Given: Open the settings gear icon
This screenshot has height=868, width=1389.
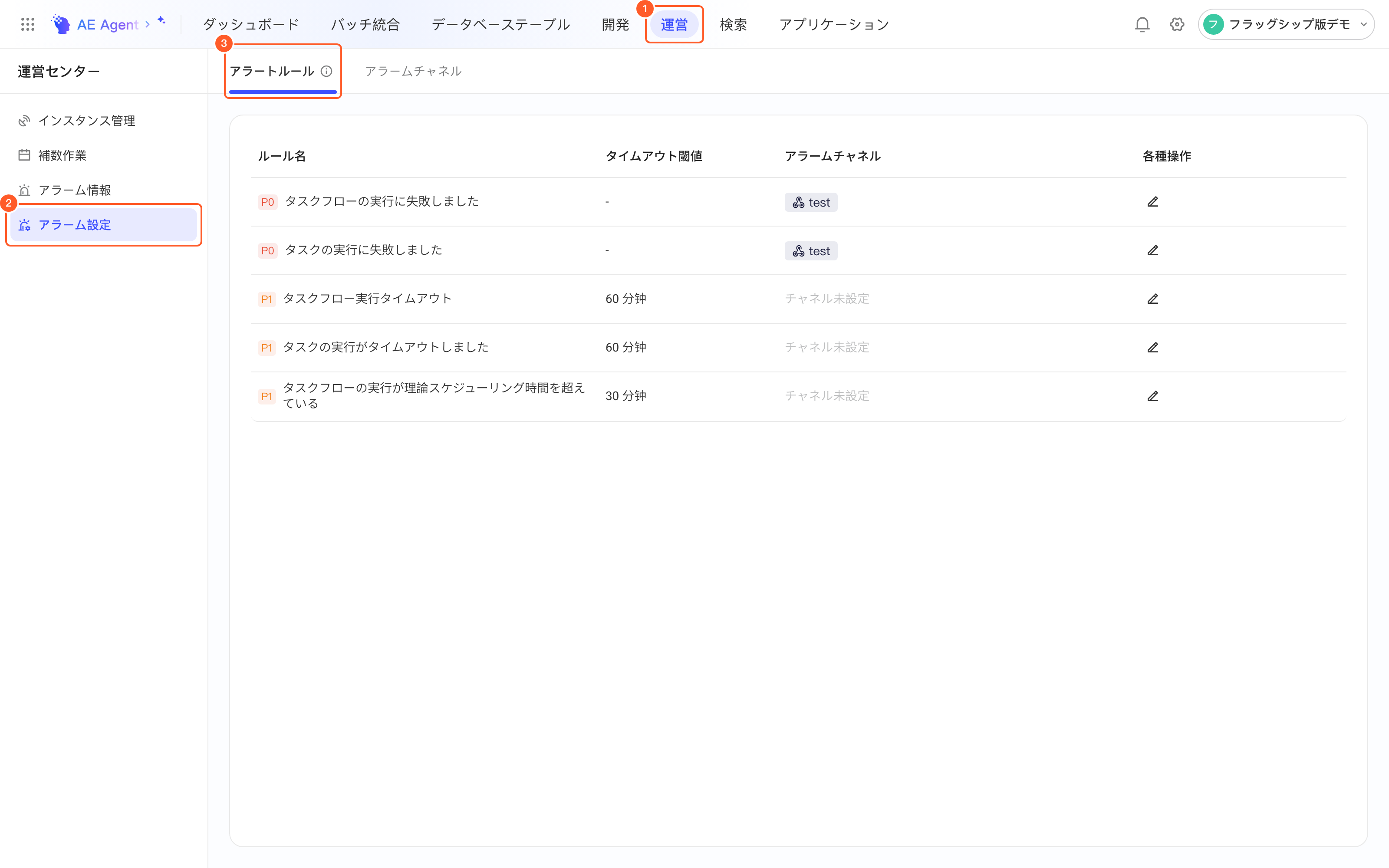Looking at the screenshot, I should click(1177, 24).
